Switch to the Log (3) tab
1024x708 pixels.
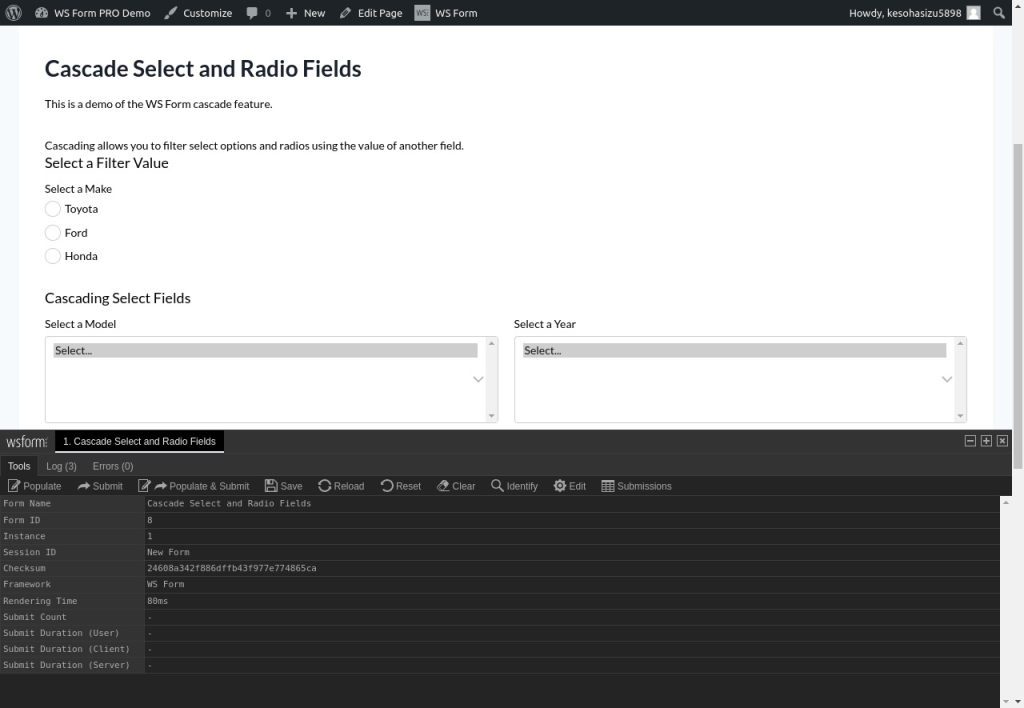pyautogui.click(x=61, y=466)
